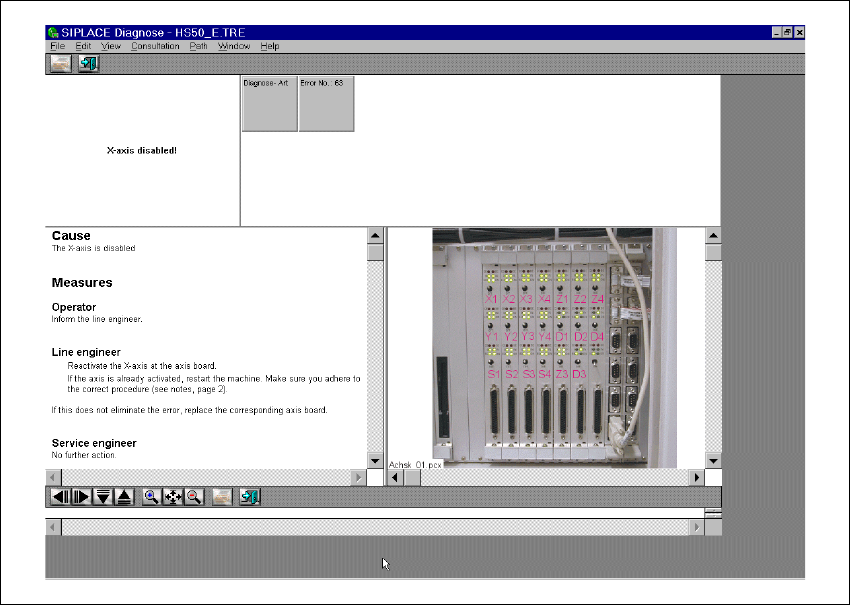Click the image pane vertical scrollbar thumb
Viewport: 850px width, 605px height.
pyautogui.click(x=713, y=252)
